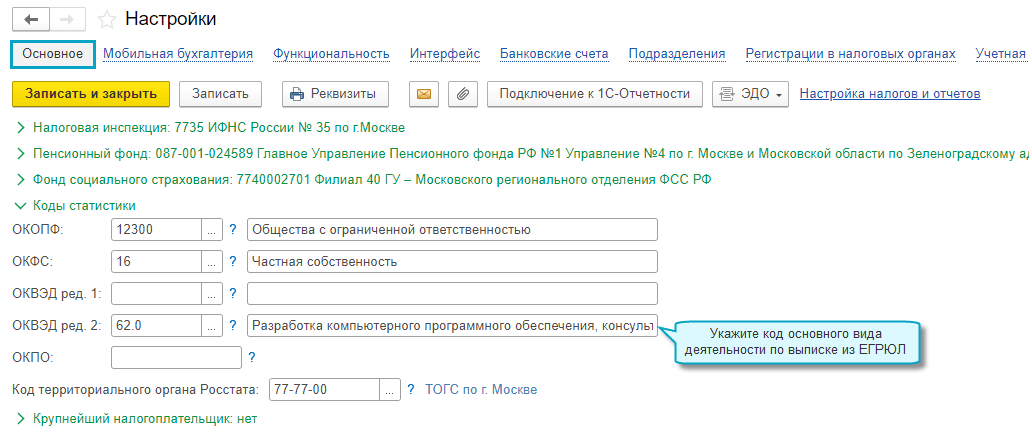The height and width of the screenshot is (434, 1032).
Task: Expand the Пенсионный фонд section
Action: click(20, 154)
